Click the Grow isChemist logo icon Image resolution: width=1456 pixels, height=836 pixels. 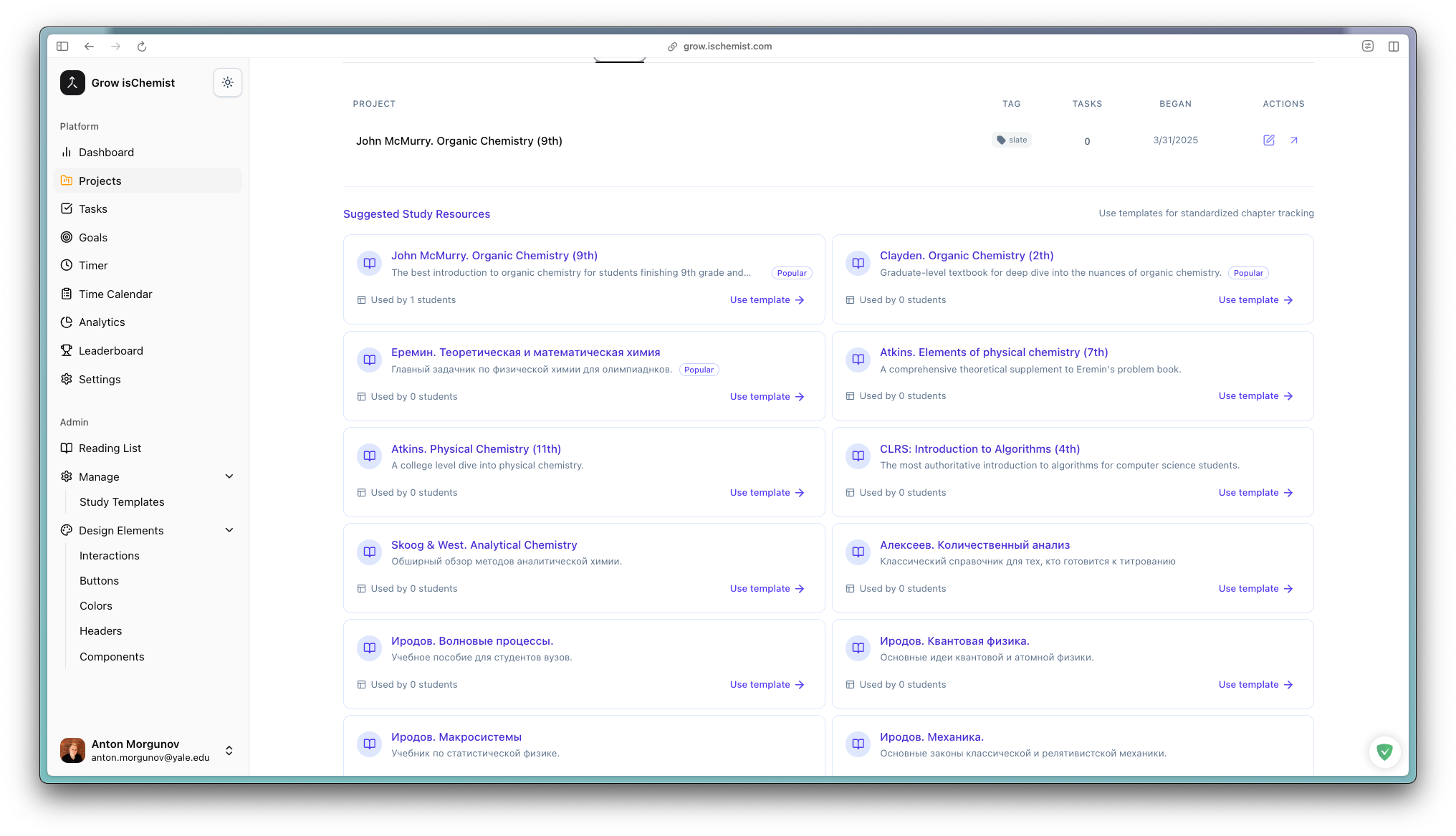coord(72,82)
